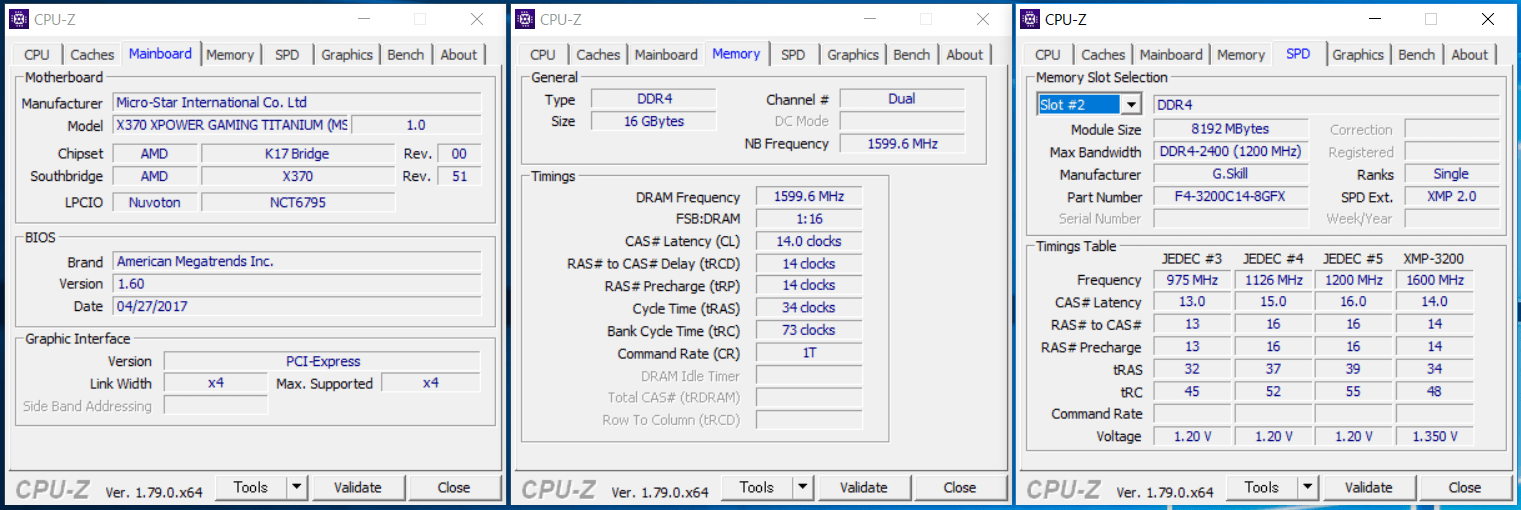The height and width of the screenshot is (510, 1521).
Task: Click the G.Skill manufacturer field
Action: [x=1231, y=174]
